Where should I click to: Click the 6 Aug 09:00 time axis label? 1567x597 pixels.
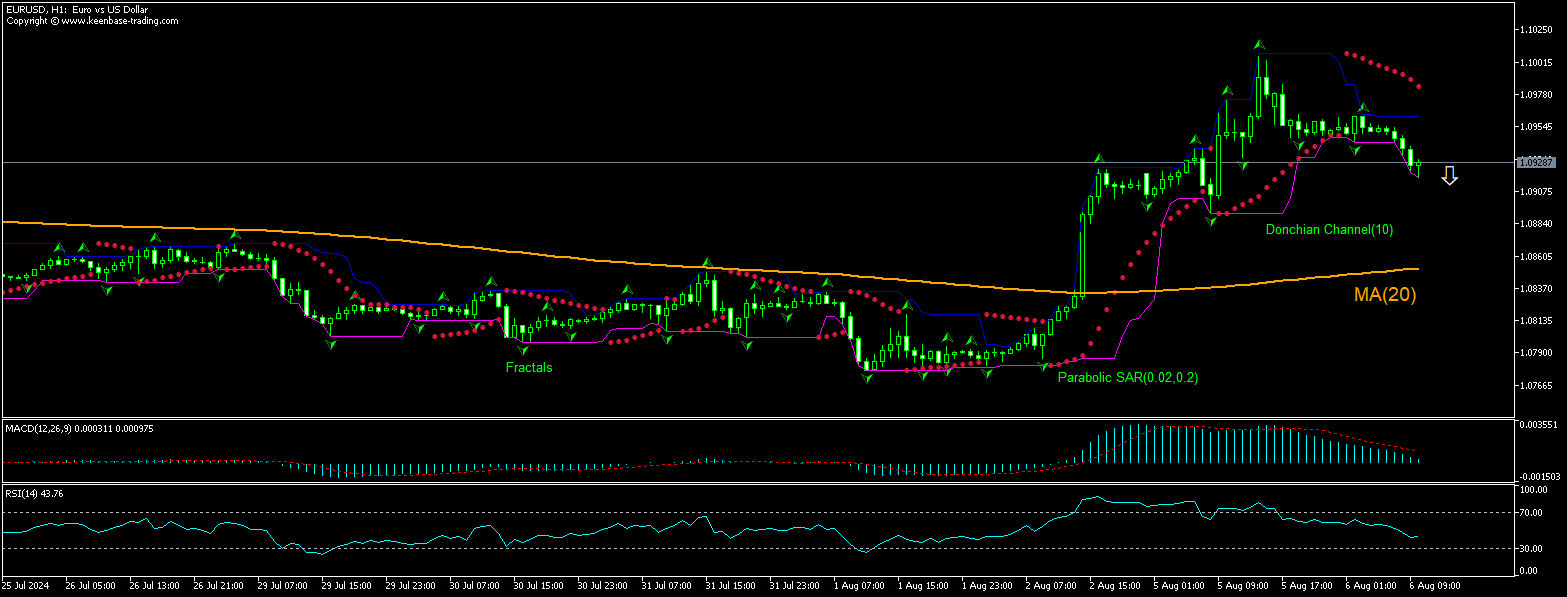pos(1435,585)
